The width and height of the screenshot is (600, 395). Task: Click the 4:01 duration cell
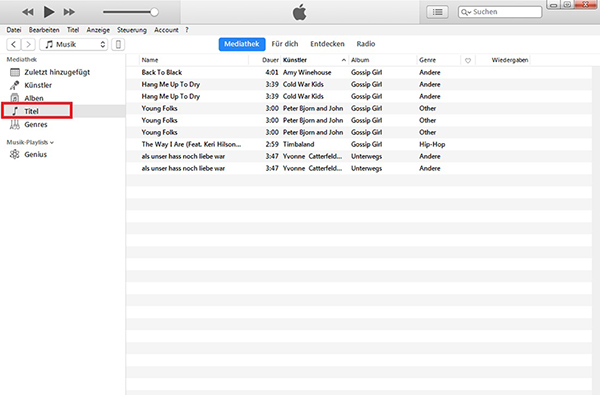[272, 72]
